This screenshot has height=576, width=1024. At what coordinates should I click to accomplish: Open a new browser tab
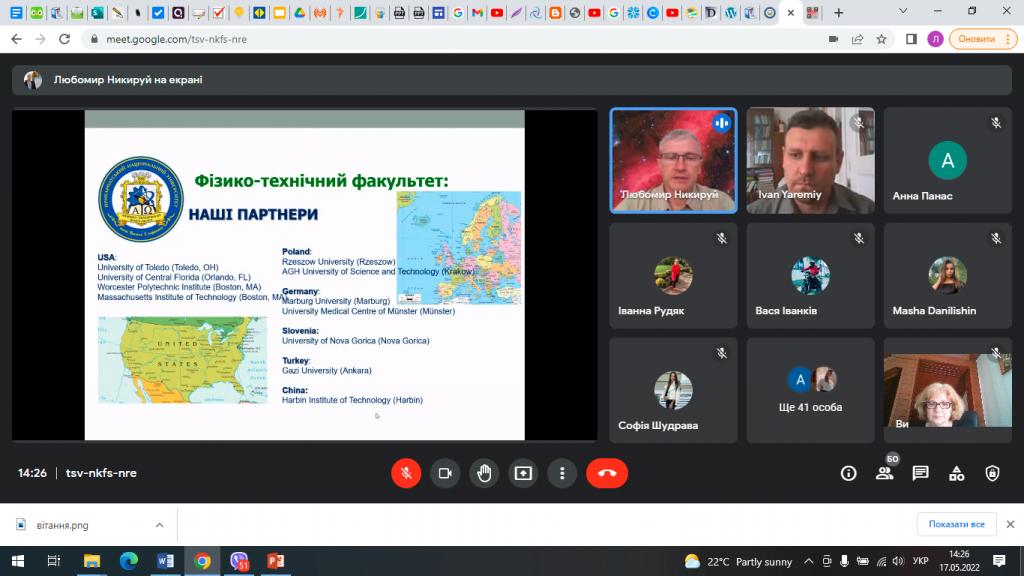pos(838,13)
